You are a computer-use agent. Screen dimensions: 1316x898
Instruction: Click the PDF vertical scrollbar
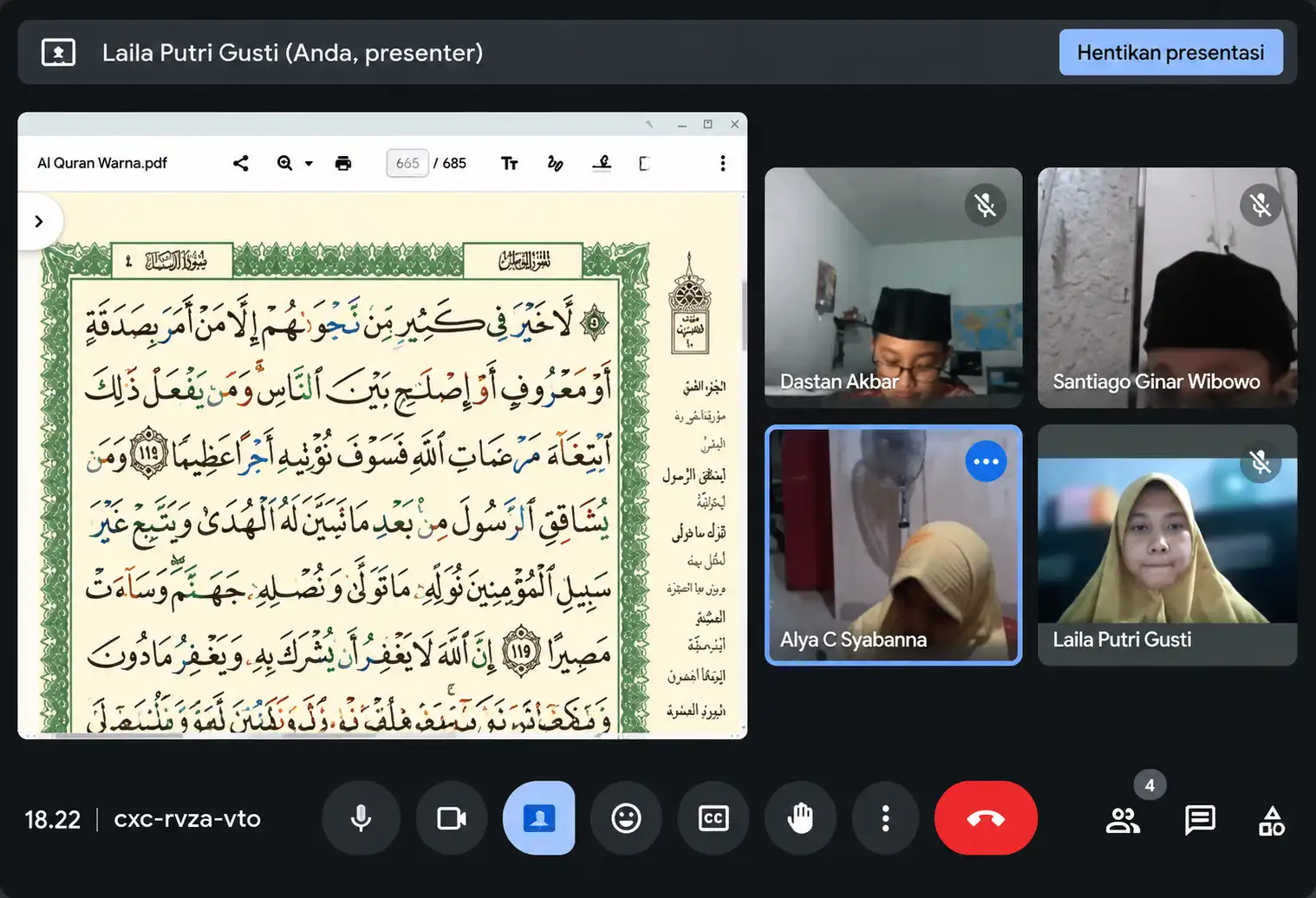point(744,316)
